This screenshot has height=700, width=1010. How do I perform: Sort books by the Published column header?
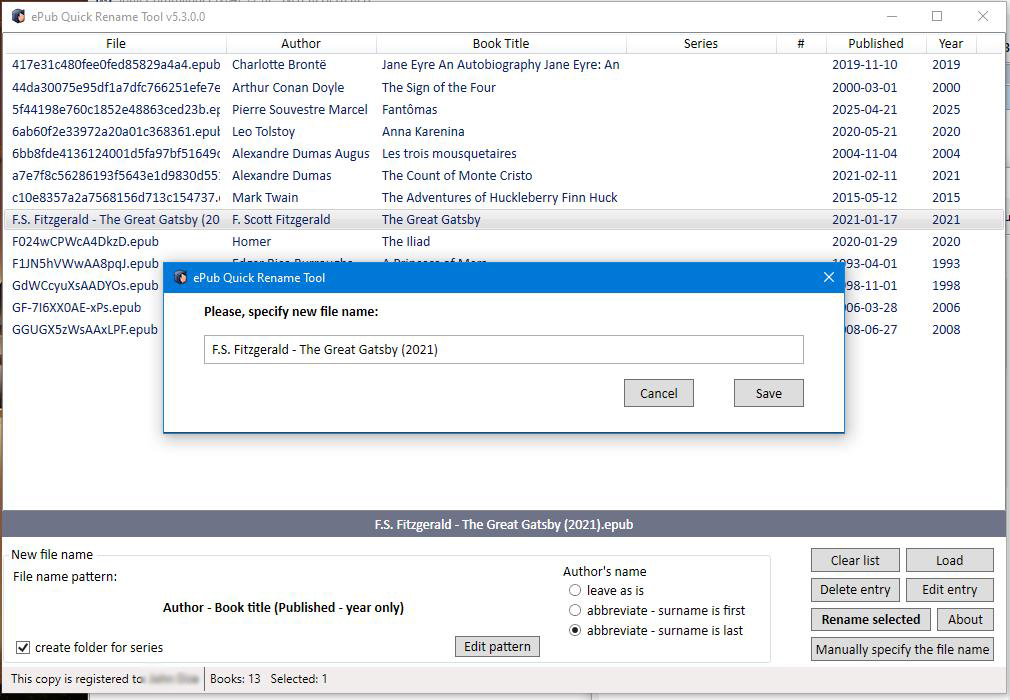click(x=874, y=43)
